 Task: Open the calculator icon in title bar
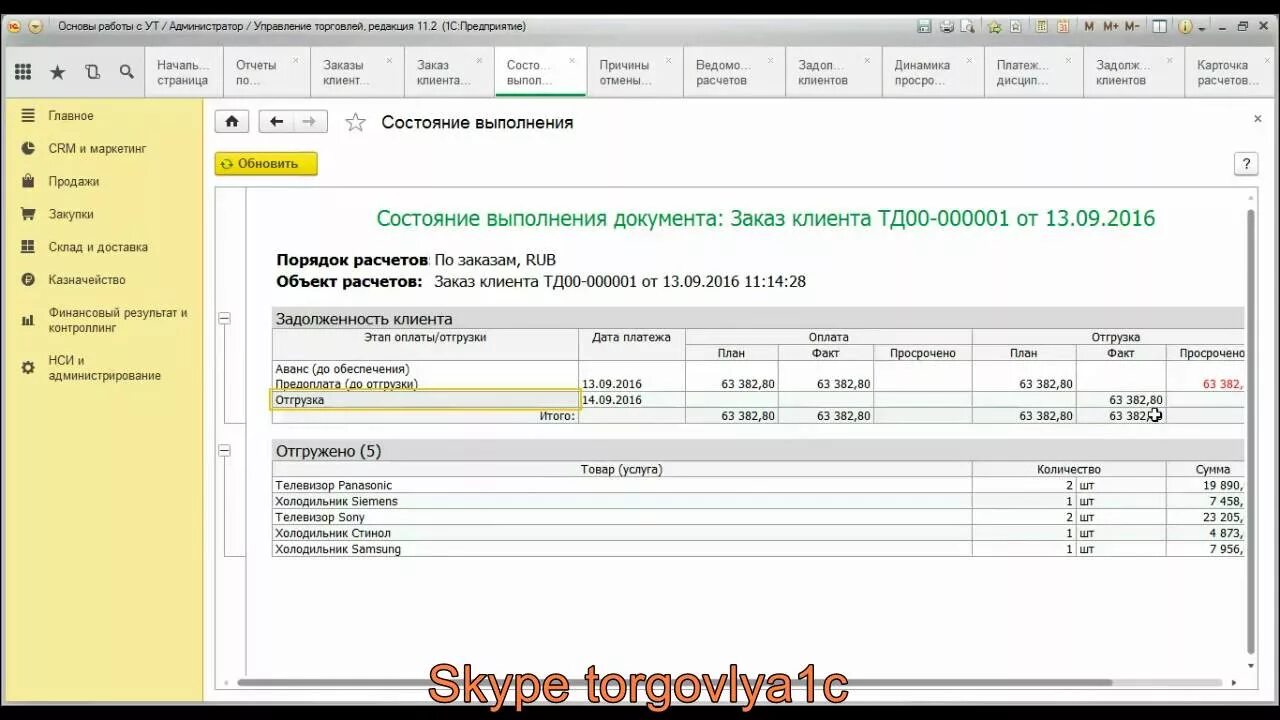tap(1041, 27)
